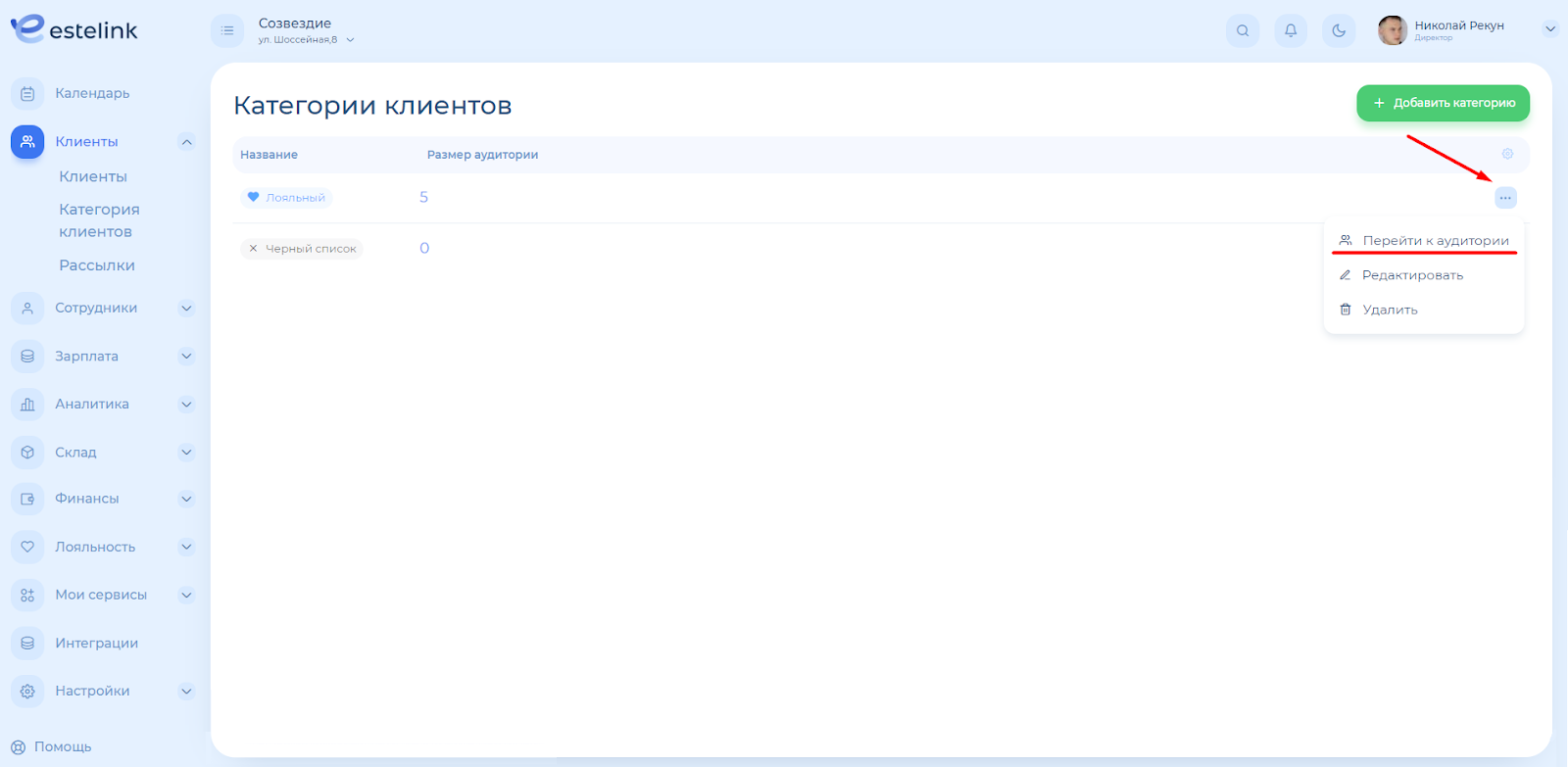Click the Calendar icon in sidebar
Viewport: 1568px width, 767px height.
coord(27,94)
